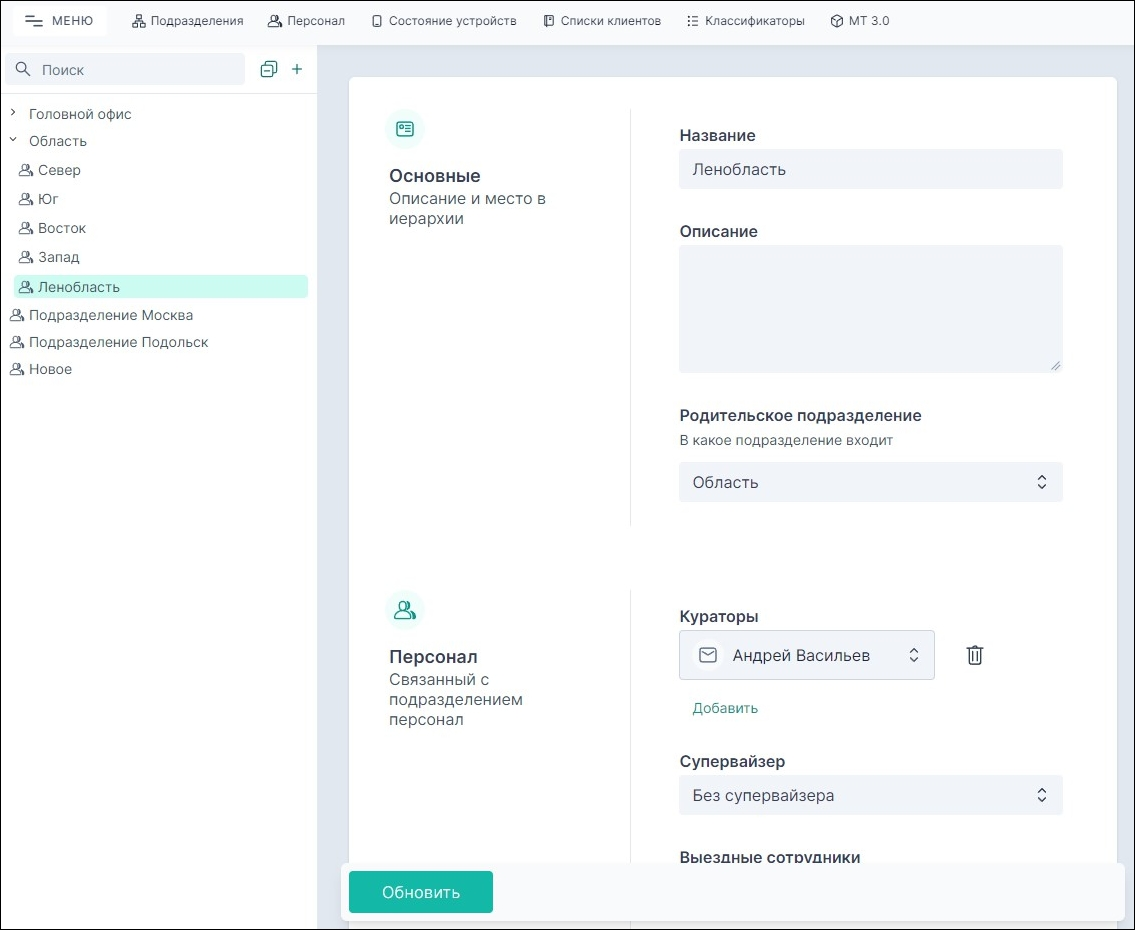Collapse the Область tree node
Image resolution: width=1135 pixels, height=930 pixels.
(x=14, y=141)
